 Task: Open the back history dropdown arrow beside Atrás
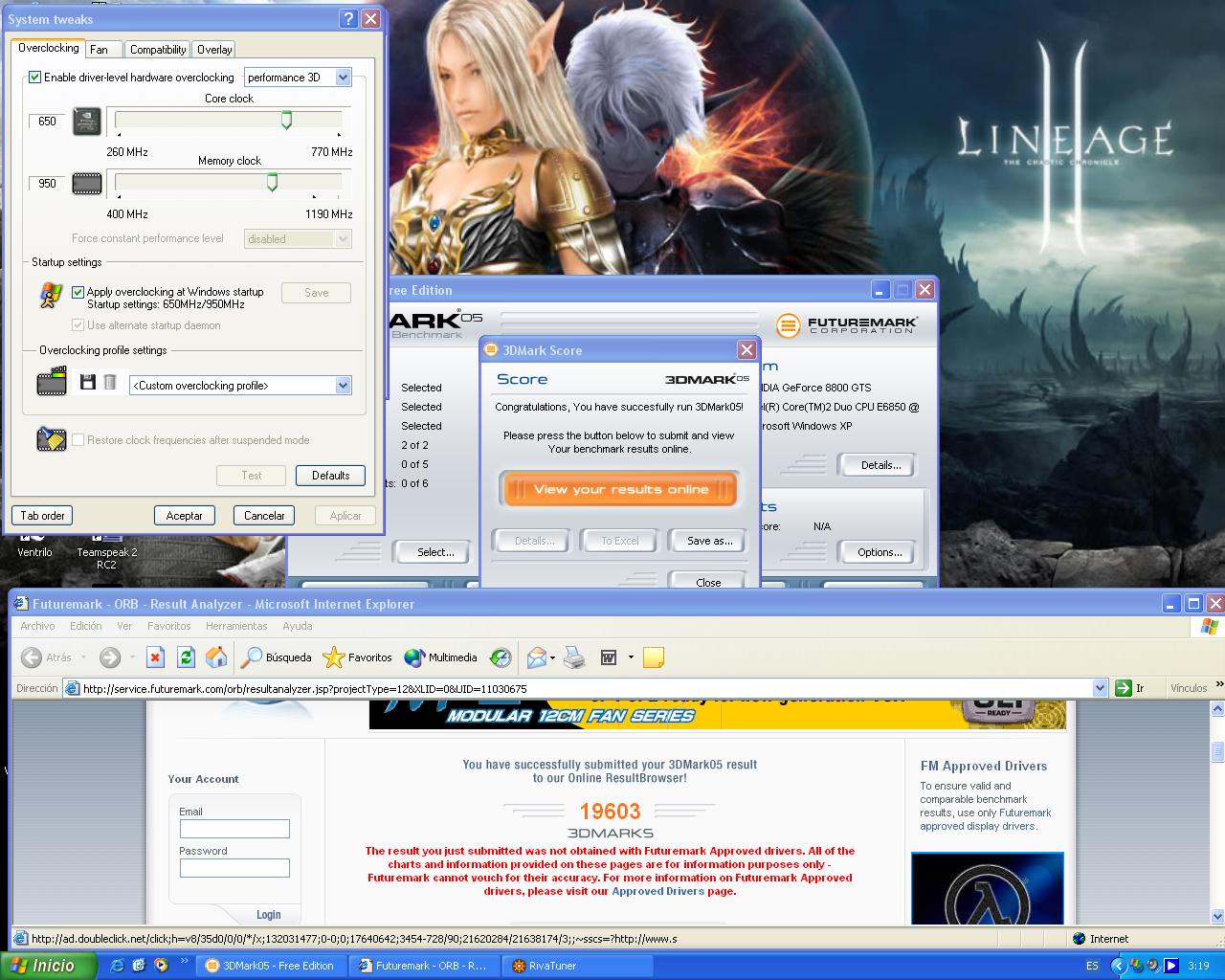(x=84, y=657)
